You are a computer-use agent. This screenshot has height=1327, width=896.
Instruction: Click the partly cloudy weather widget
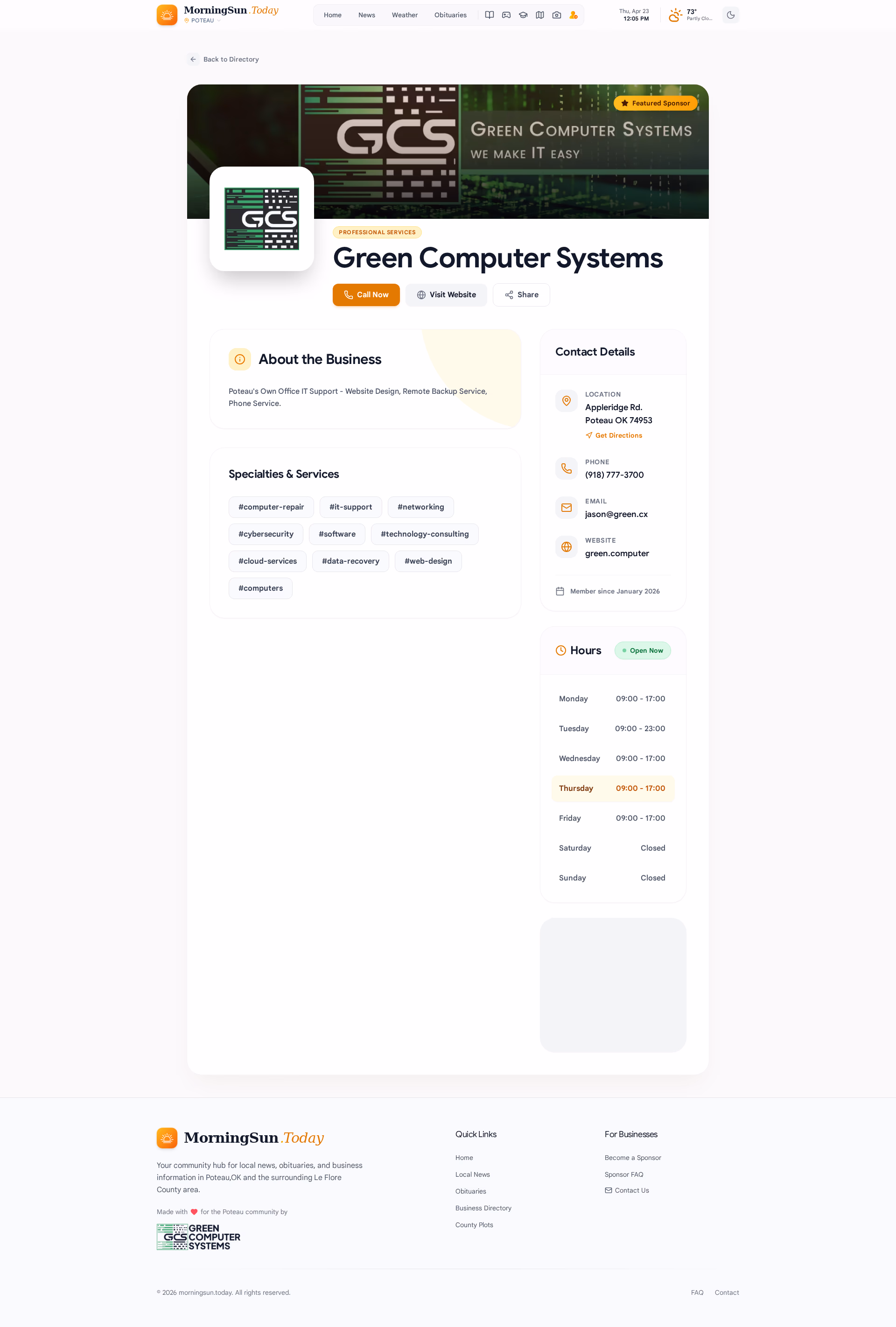tap(691, 15)
